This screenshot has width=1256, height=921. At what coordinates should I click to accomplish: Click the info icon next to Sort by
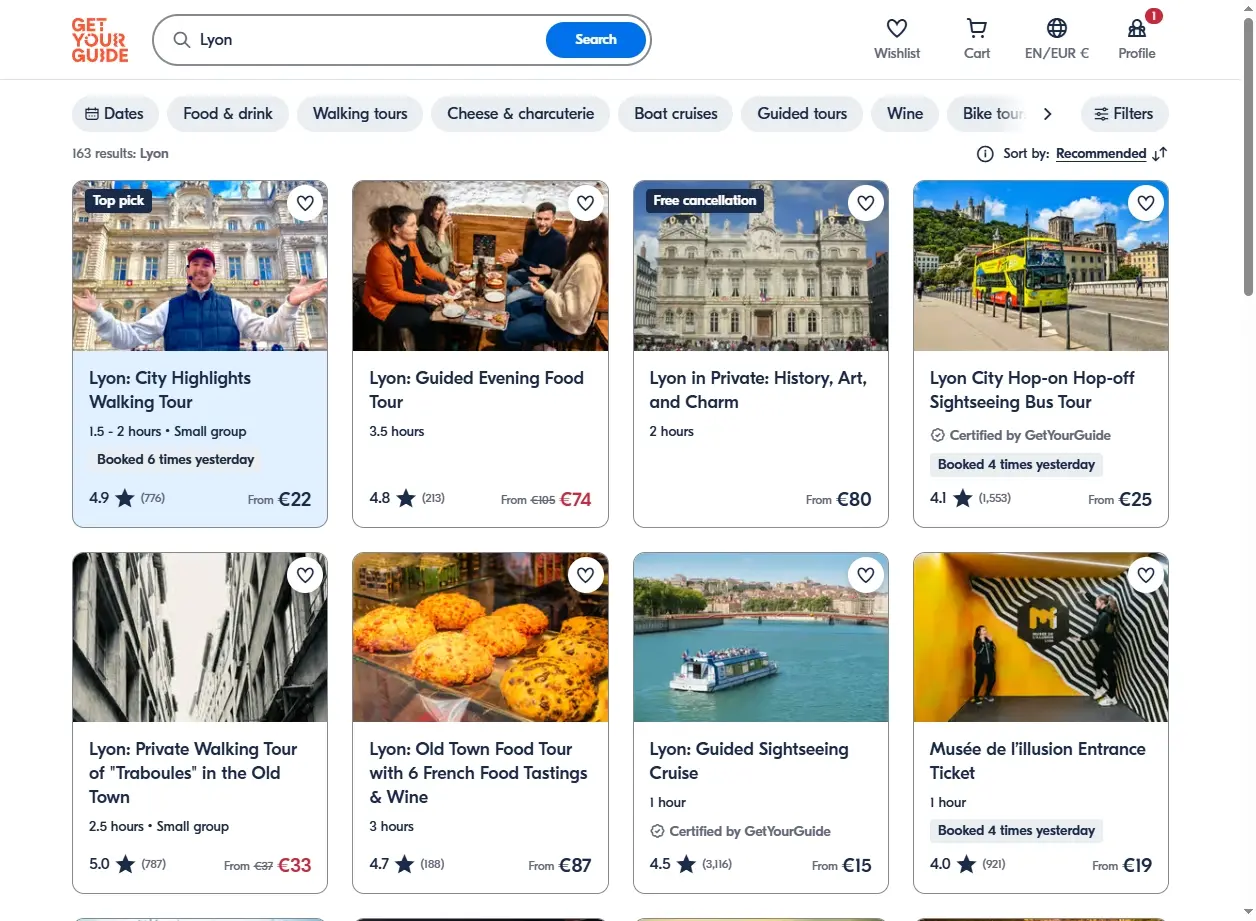coord(985,154)
